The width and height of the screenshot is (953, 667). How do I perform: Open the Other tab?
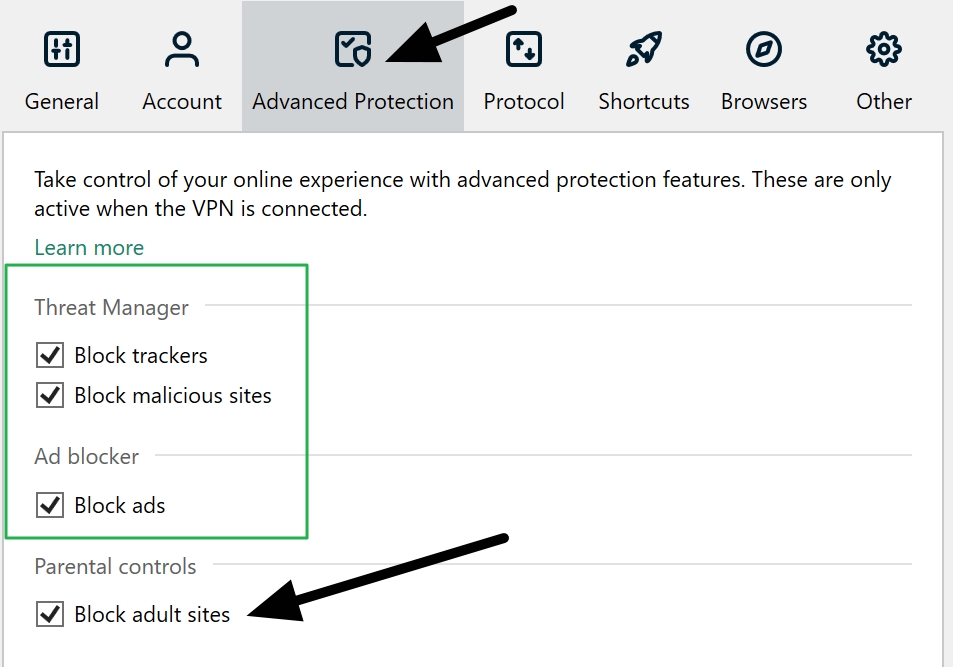pos(883,101)
